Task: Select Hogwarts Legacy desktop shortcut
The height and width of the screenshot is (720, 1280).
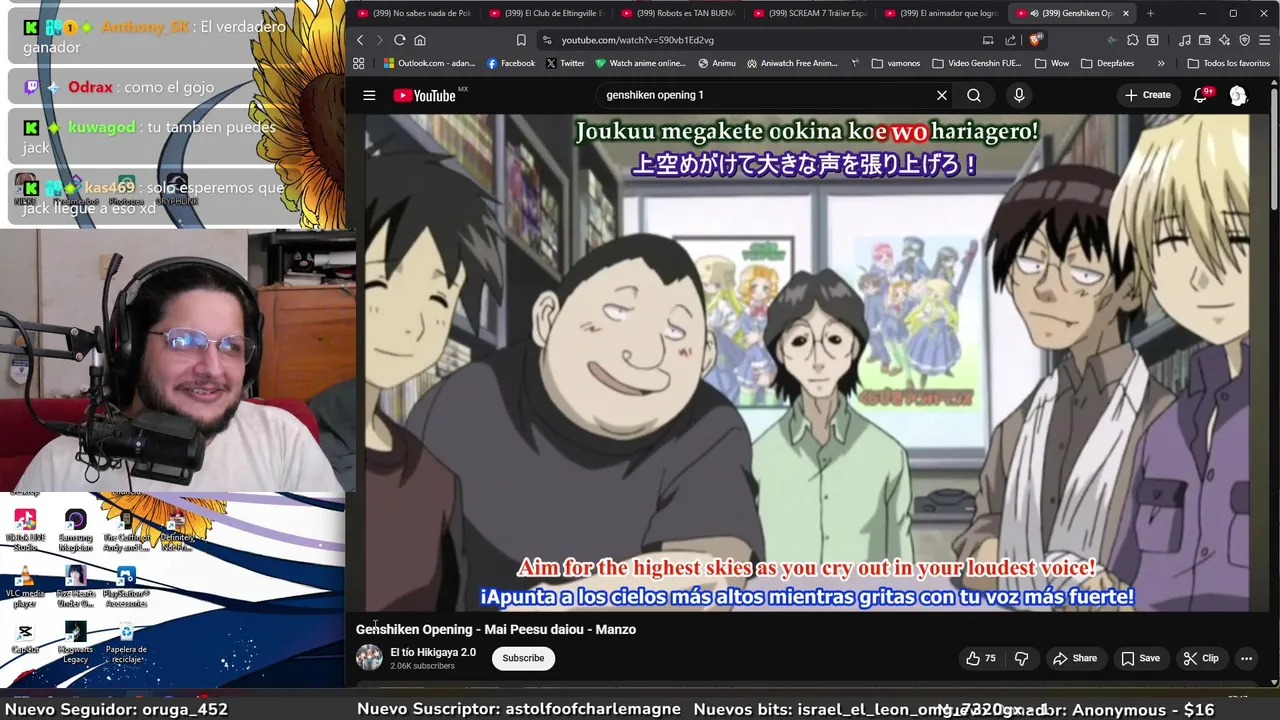Action: point(75,643)
